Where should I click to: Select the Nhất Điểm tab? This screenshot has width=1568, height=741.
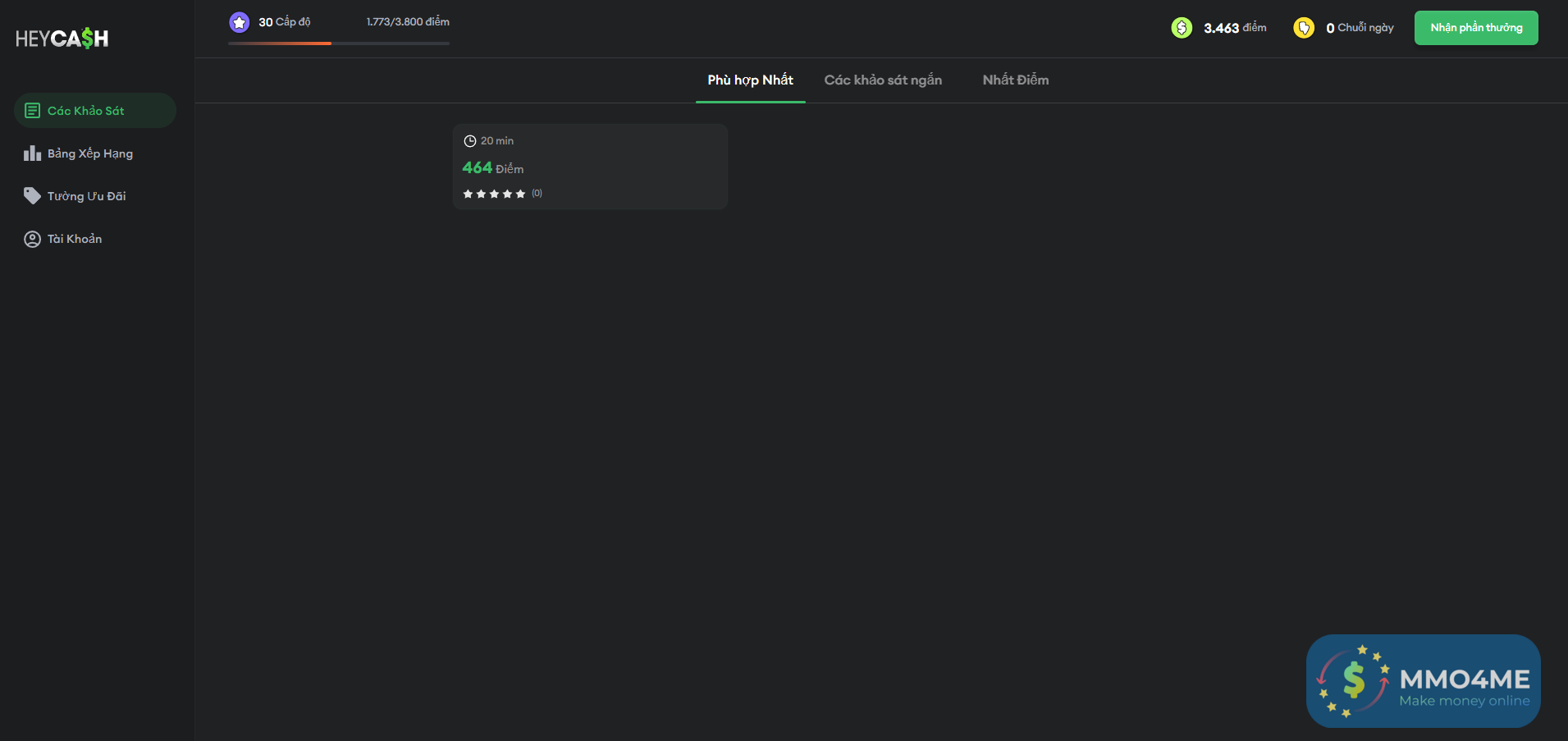(x=1015, y=80)
